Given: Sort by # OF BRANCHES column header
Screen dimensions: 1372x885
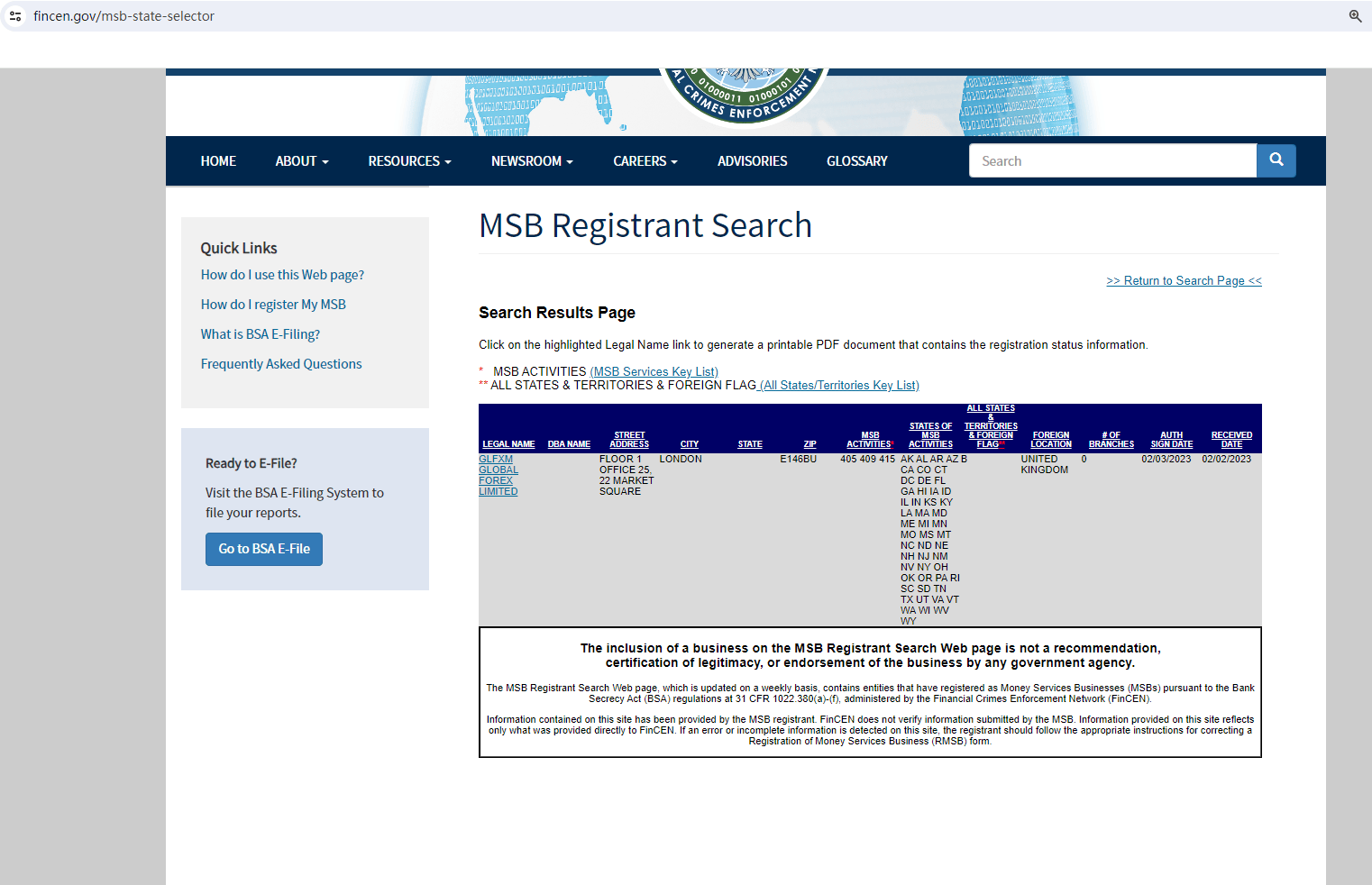Looking at the screenshot, I should [x=1111, y=440].
